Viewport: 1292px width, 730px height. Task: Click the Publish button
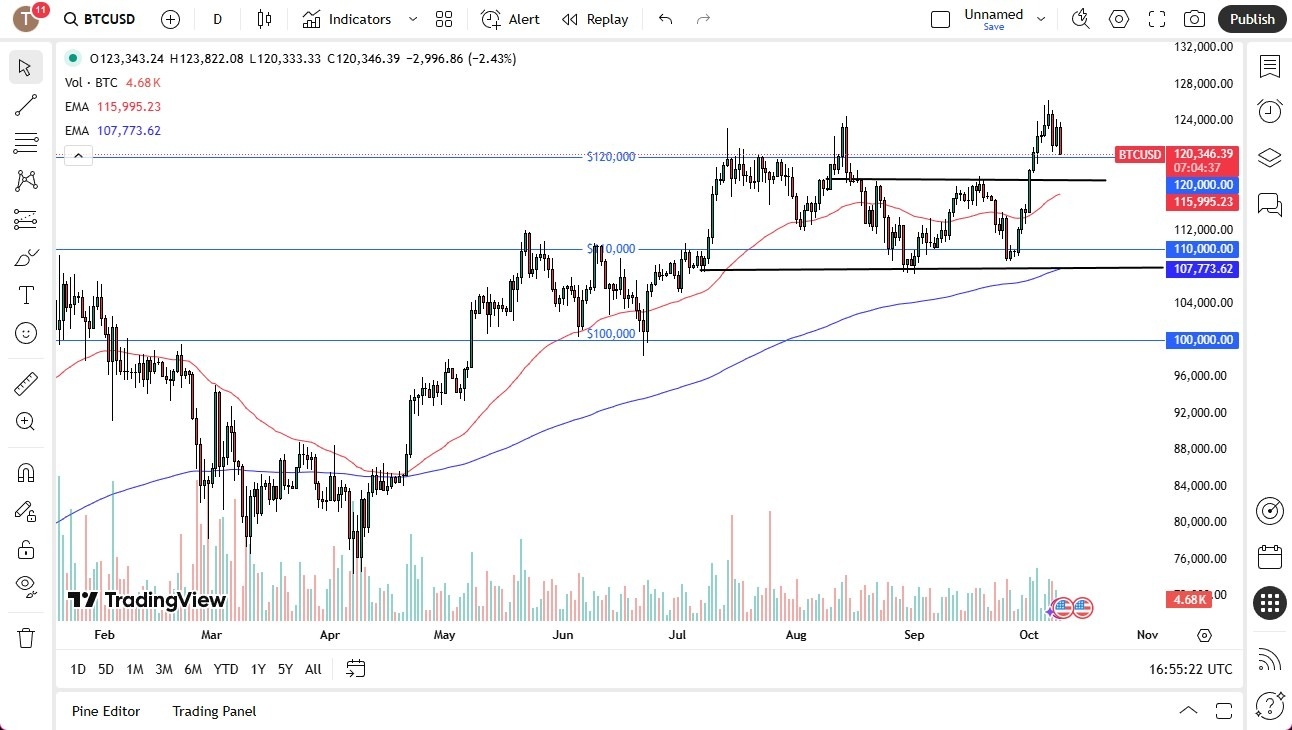(1252, 19)
